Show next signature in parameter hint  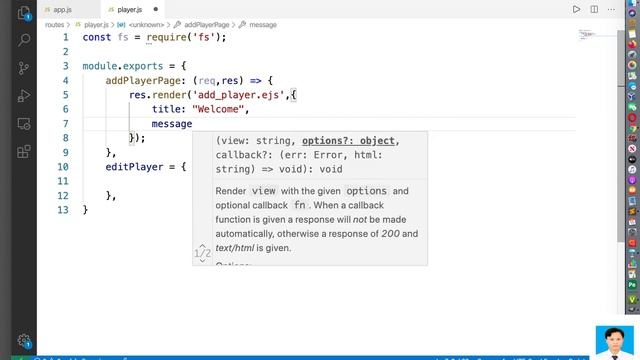202,260
